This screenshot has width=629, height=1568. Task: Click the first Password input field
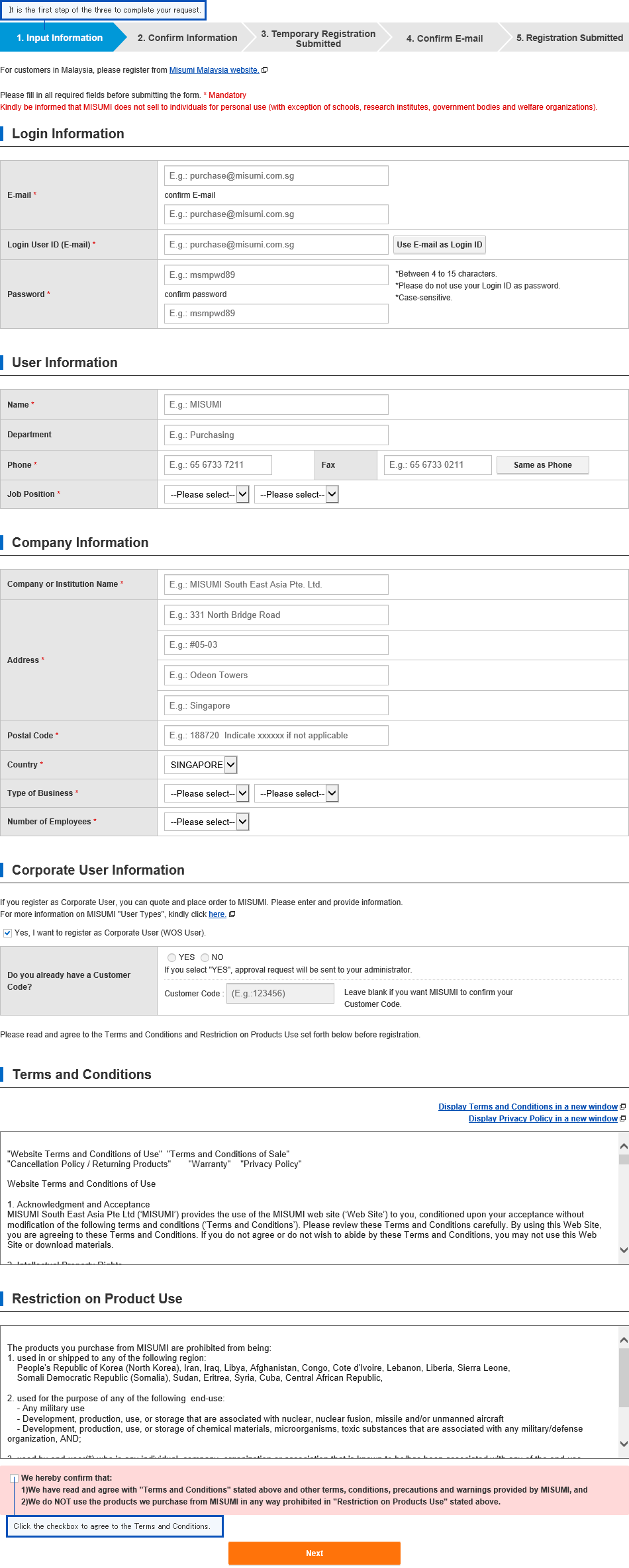click(276, 275)
